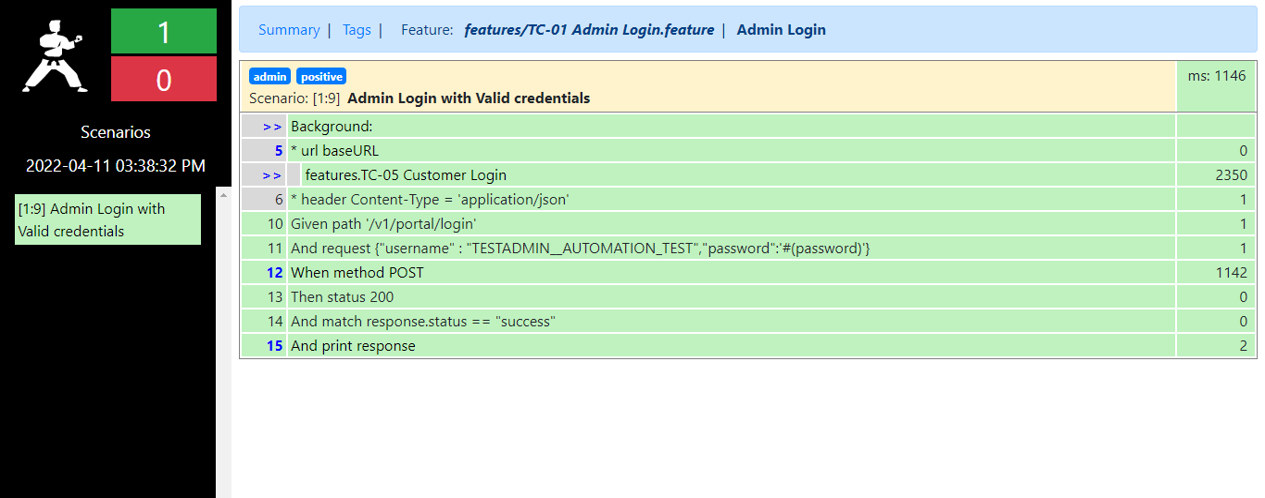Viewport: 1265px width, 498px height.
Task: Select Admin Login scenario in sidebar
Action: click(x=108, y=220)
